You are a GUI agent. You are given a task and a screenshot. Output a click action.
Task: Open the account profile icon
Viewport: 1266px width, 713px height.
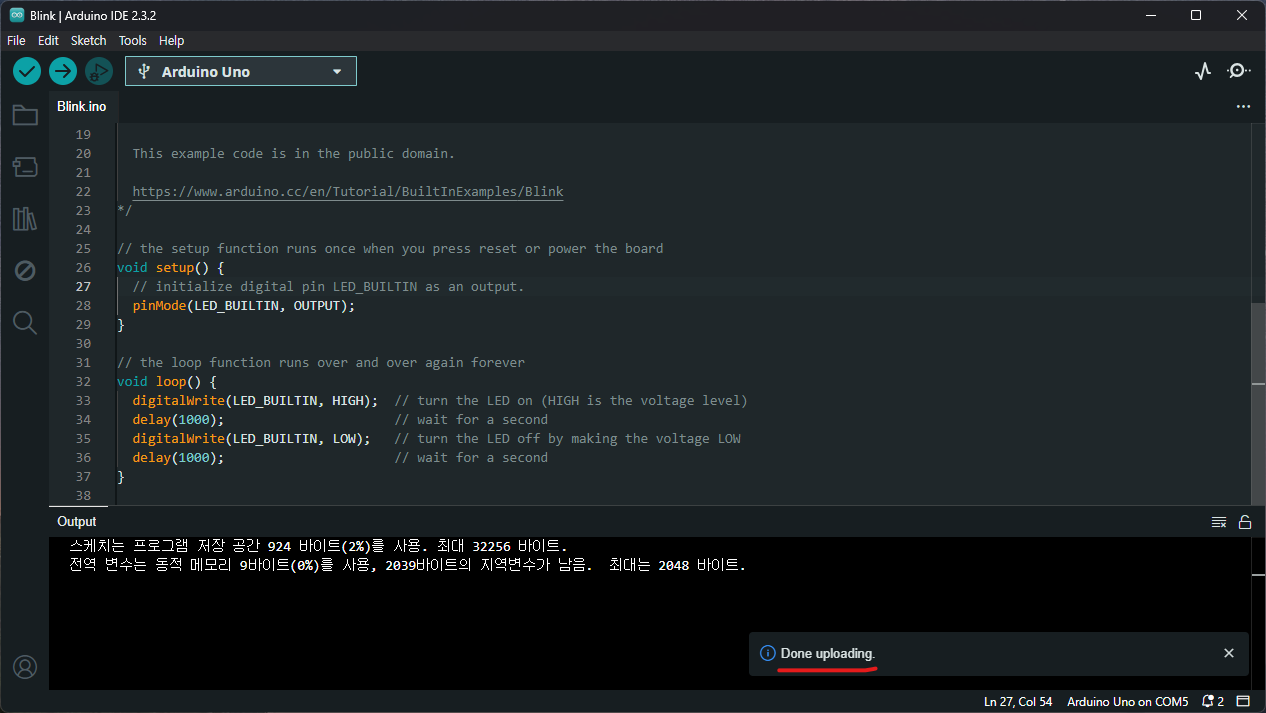(25, 667)
